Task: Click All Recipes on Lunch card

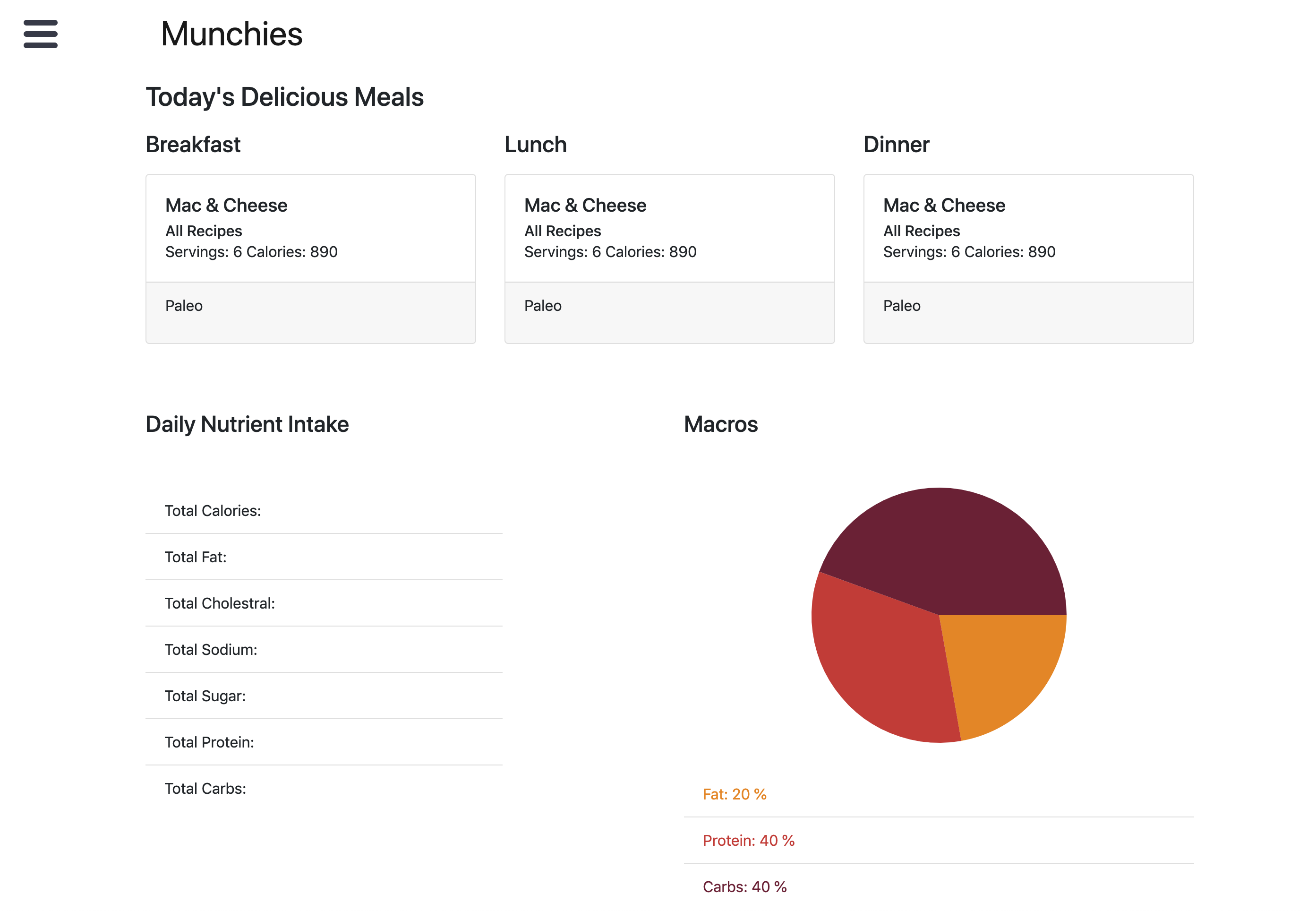Action: [562, 231]
